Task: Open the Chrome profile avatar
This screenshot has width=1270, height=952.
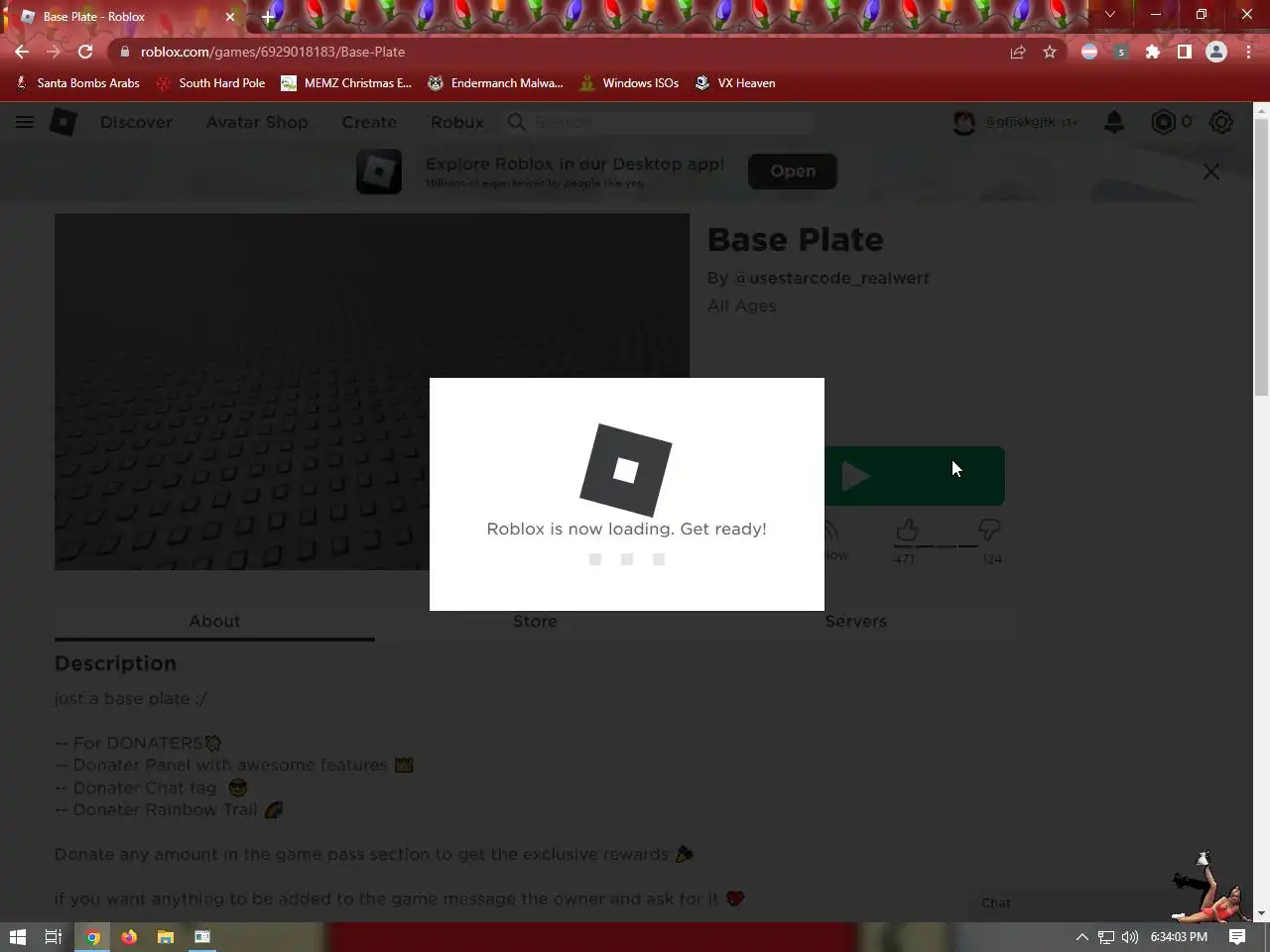Action: tap(1216, 52)
